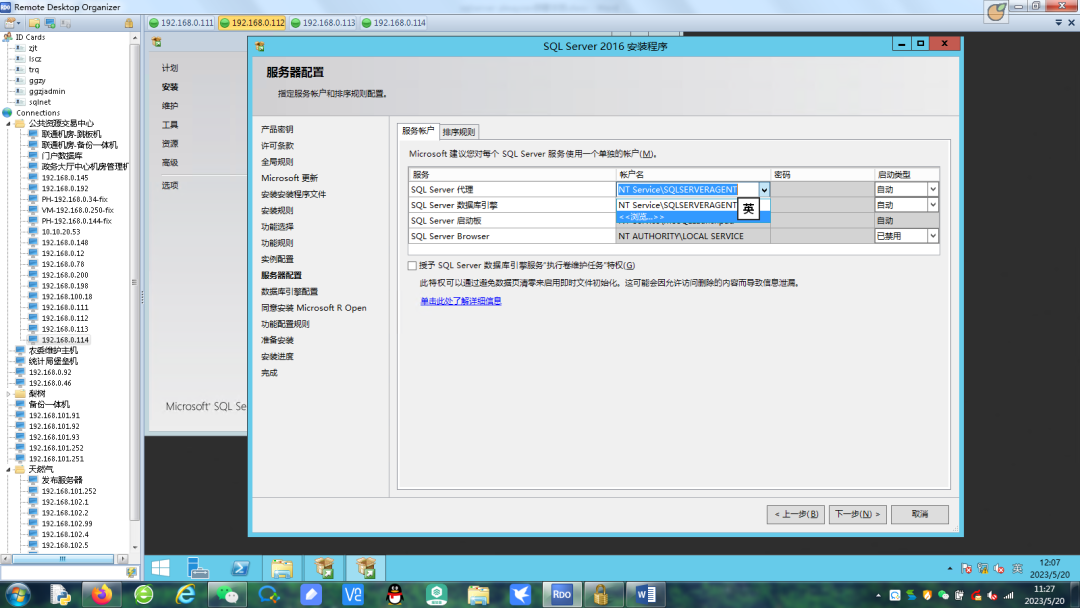Switch to the 192.168.0.114 session tab
This screenshot has width=1080, height=608.
pos(393,23)
